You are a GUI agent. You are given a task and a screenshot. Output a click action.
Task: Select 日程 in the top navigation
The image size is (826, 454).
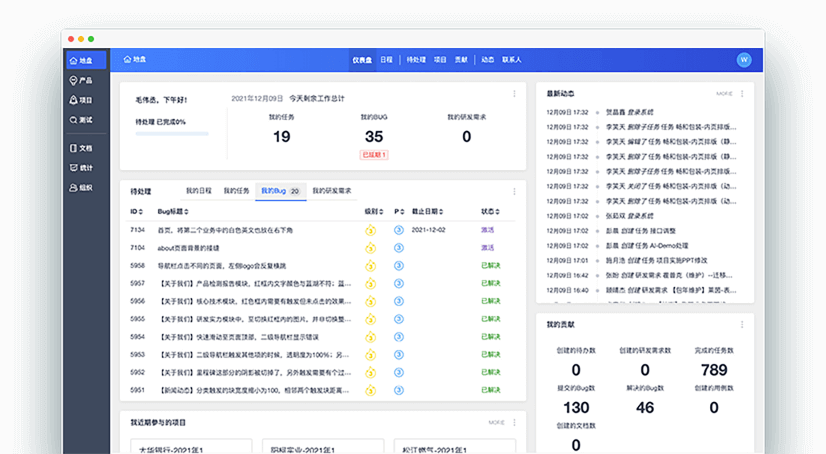pos(387,60)
